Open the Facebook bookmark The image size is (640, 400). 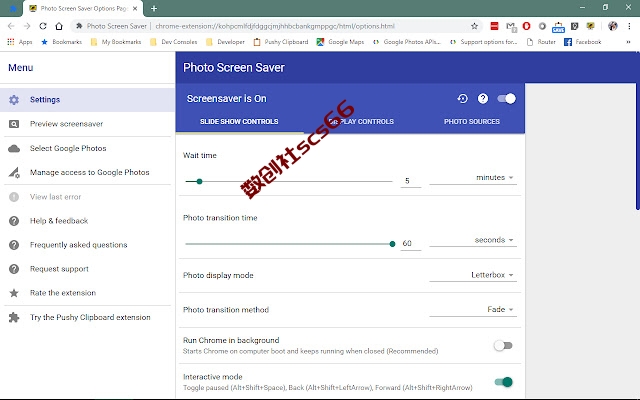(582, 42)
